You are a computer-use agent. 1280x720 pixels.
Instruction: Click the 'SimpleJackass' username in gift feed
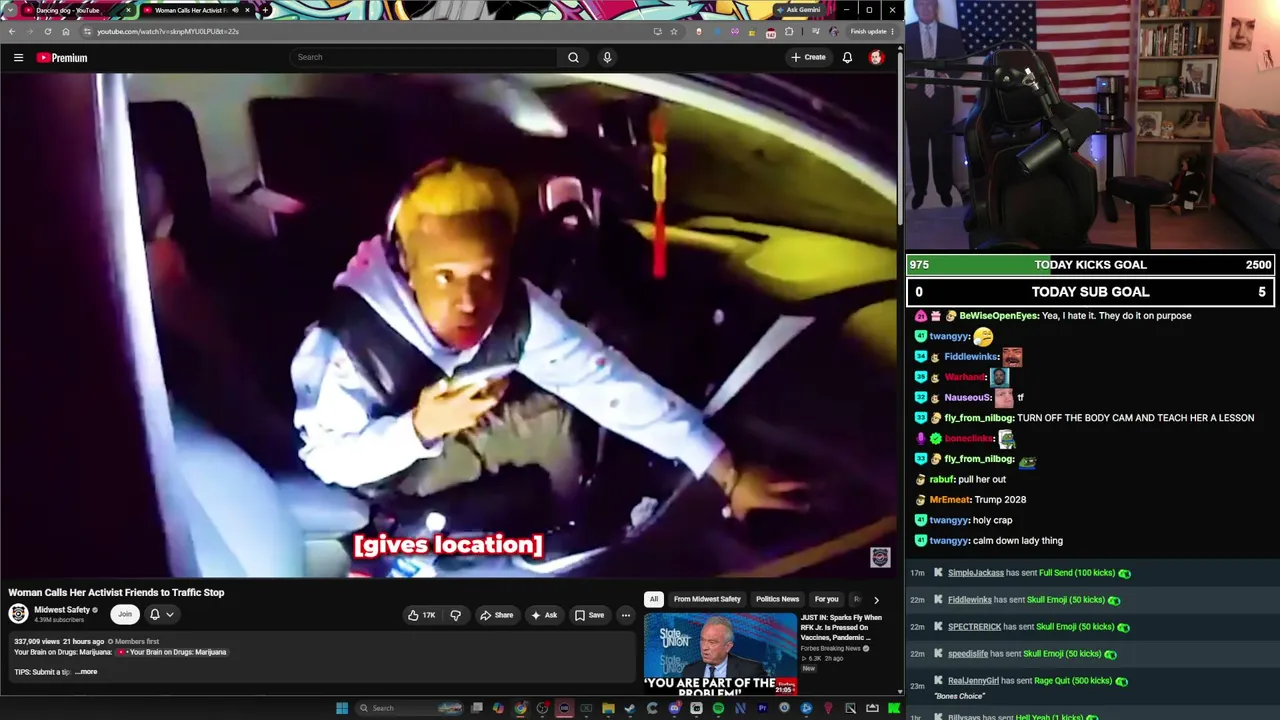(975, 573)
